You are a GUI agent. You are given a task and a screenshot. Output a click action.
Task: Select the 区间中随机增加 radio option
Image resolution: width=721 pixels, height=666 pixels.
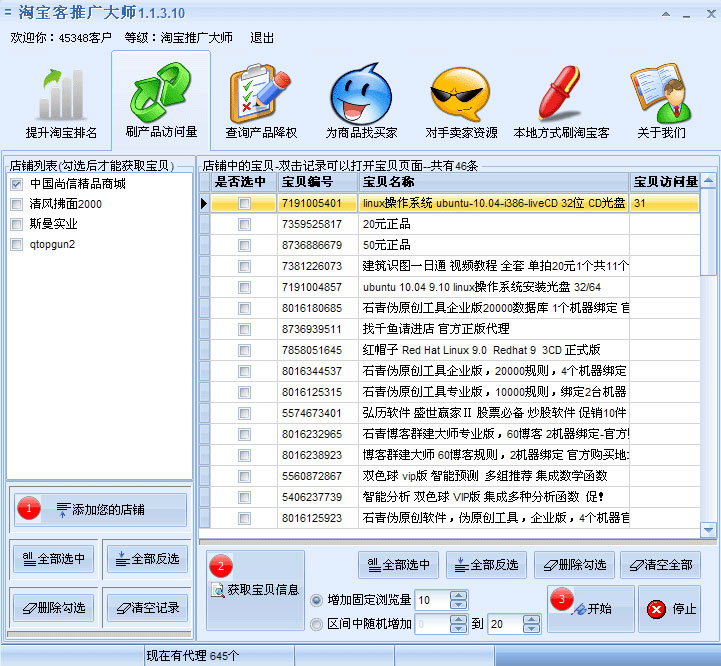pos(317,624)
